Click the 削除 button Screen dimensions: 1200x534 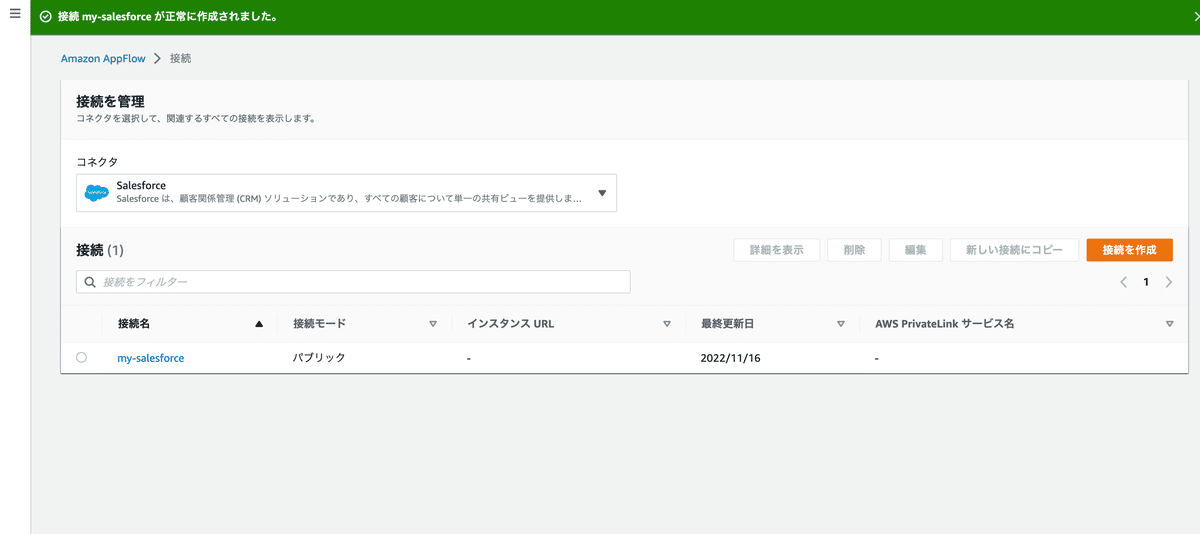click(x=854, y=250)
